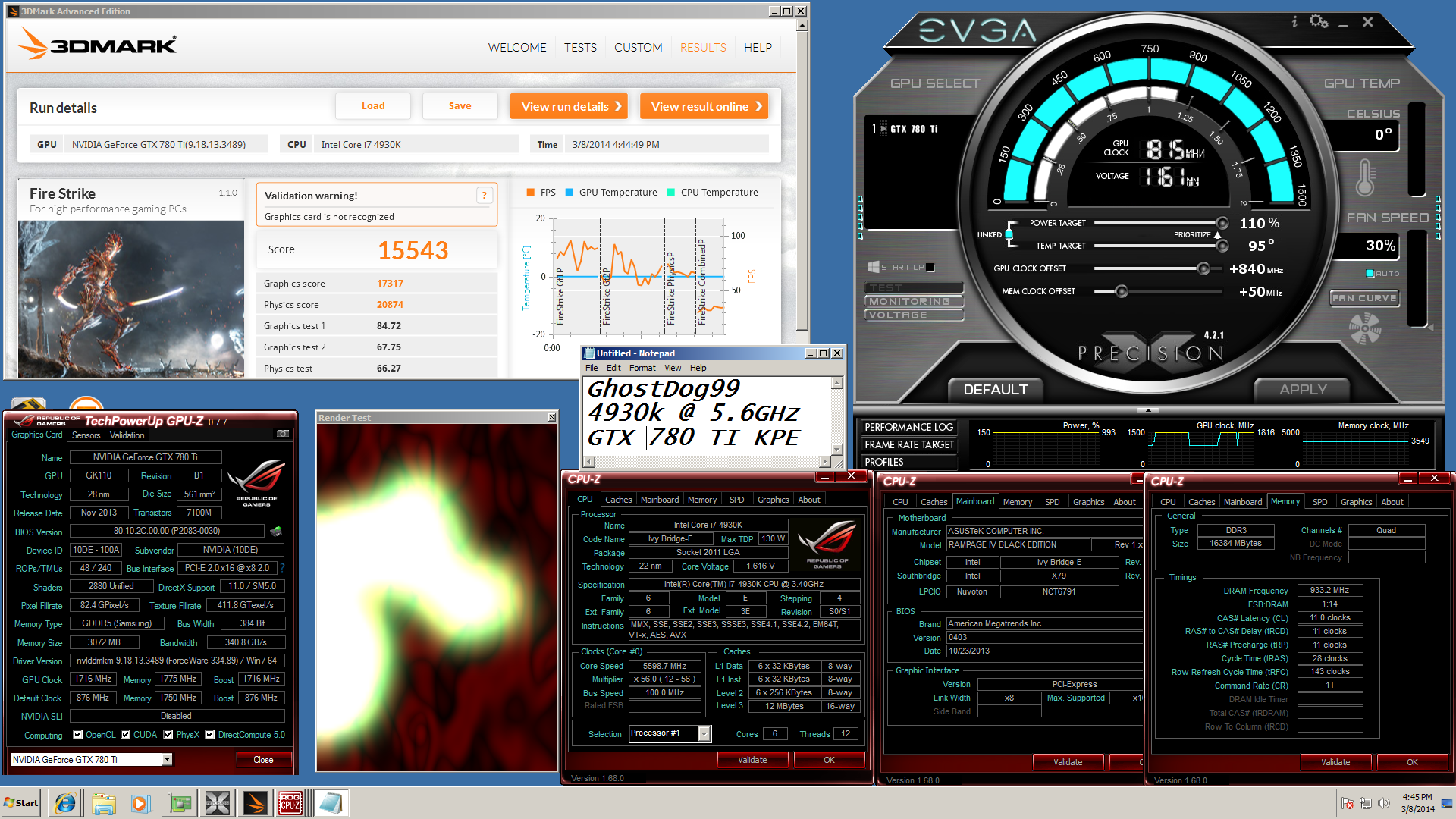The width and height of the screenshot is (1456, 819).
Task: Click the APPLY button in Precision
Action: 1303,390
